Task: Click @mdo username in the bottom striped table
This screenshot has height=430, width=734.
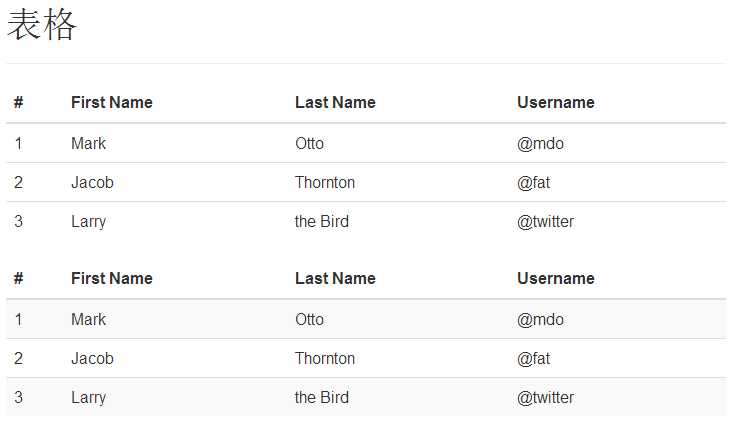Action: point(540,319)
